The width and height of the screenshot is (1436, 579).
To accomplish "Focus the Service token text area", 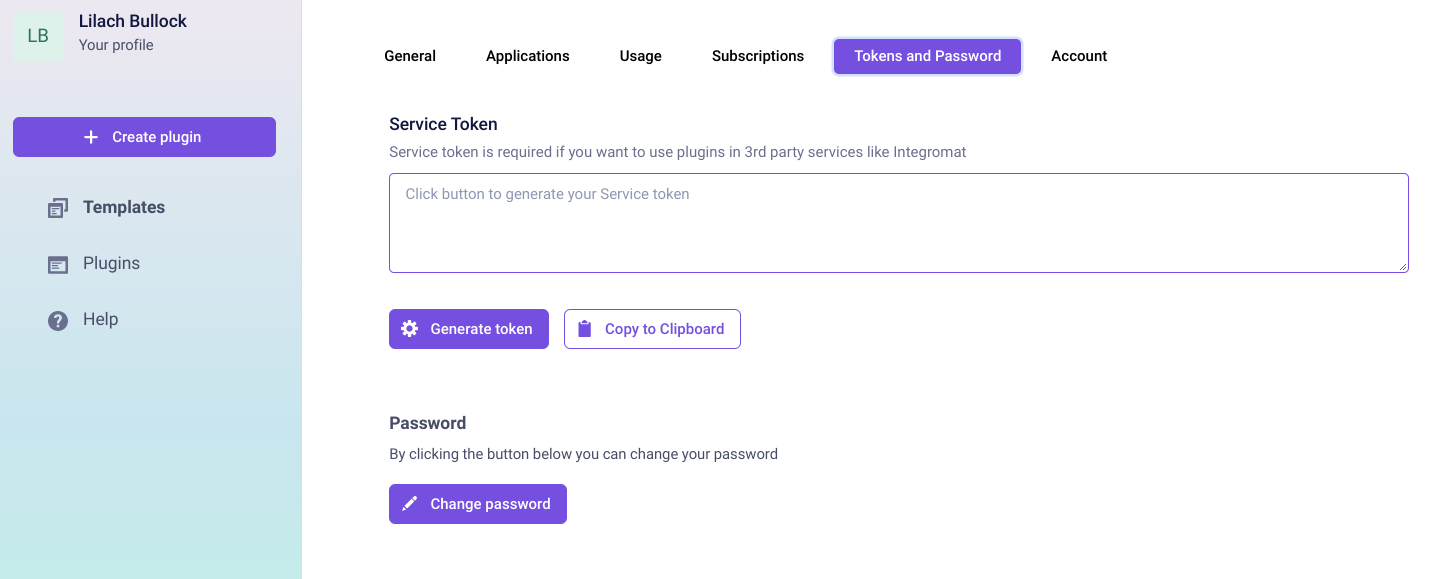I will click(x=898, y=222).
